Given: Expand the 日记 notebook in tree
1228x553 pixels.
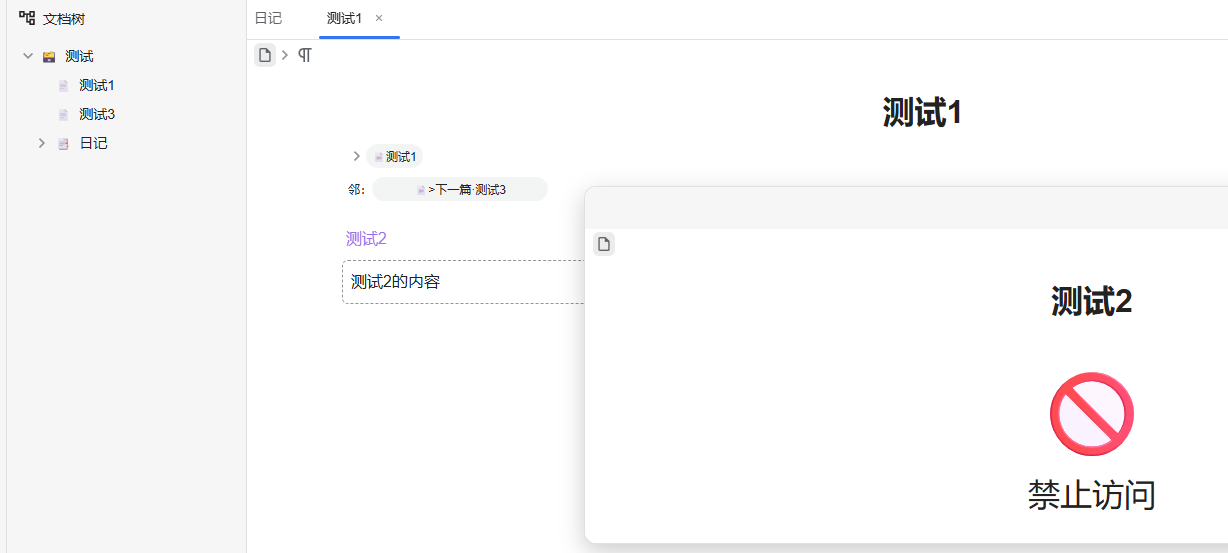Looking at the screenshot, I should tap(42, 144).
